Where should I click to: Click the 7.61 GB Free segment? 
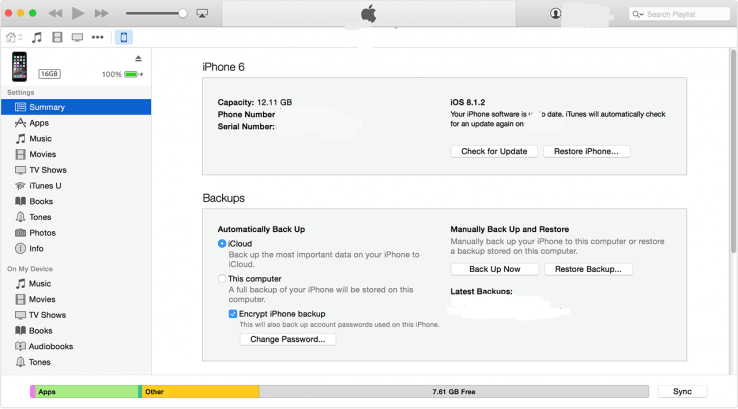(x=454, y=391)
